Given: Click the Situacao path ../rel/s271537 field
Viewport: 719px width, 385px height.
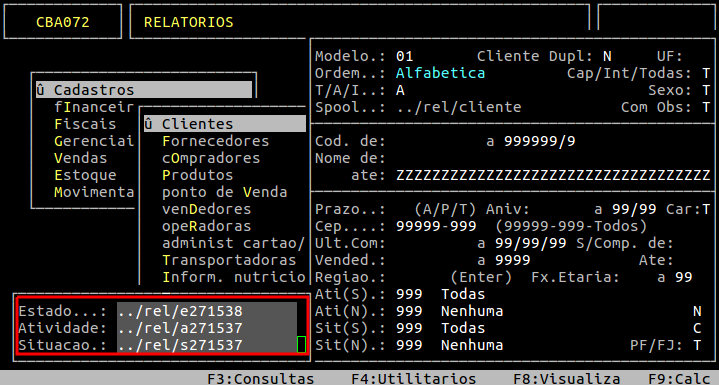Looking at the screenshot, I should coord(207,345).
